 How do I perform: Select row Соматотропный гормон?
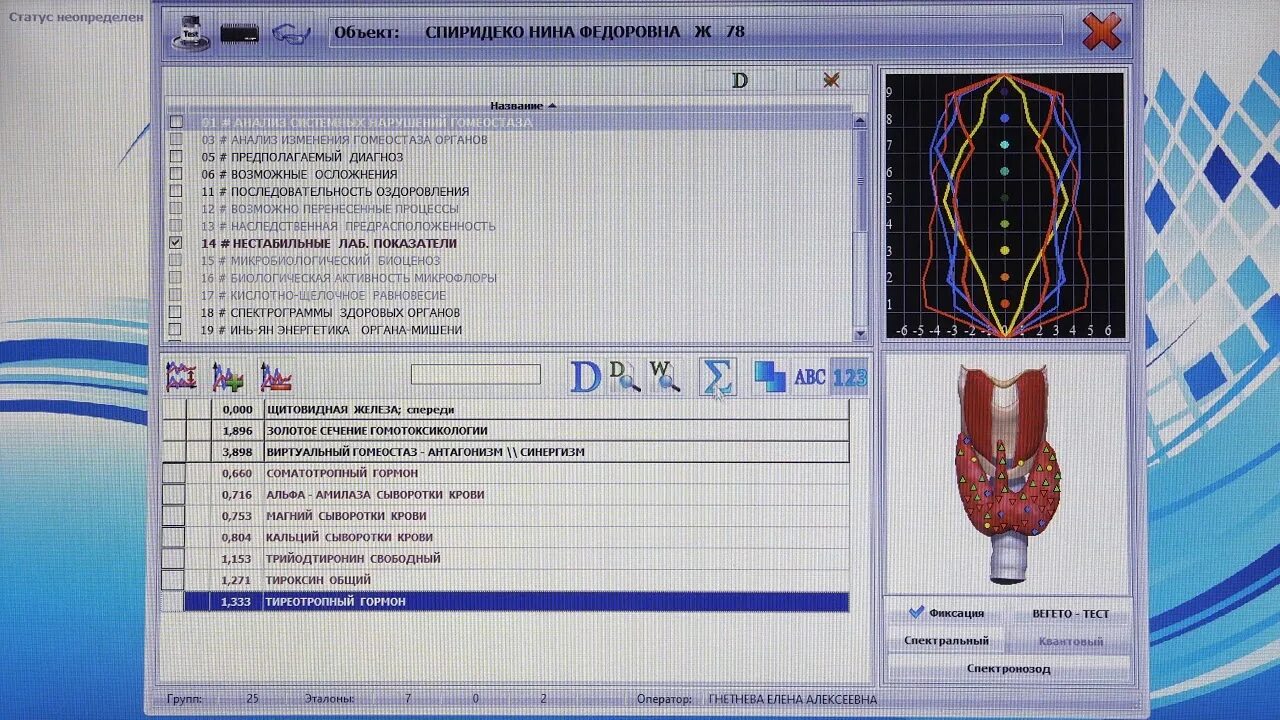506,473
